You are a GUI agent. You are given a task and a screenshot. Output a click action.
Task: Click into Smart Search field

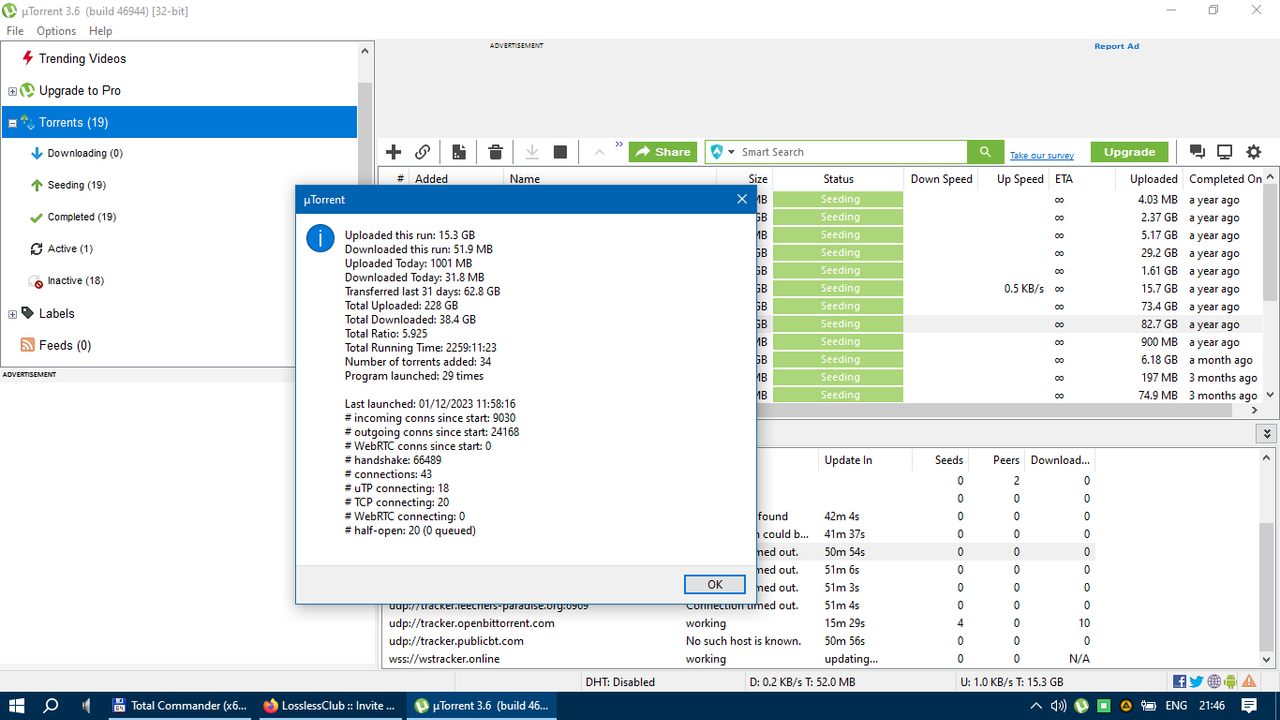853,152
